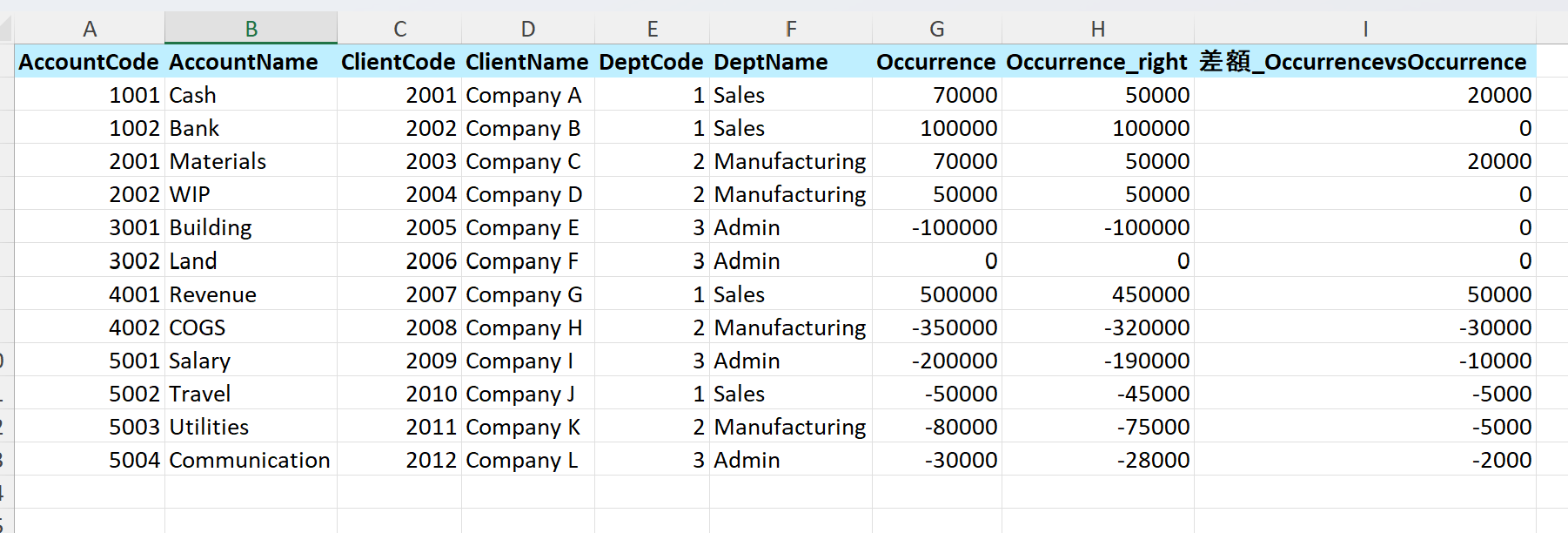This screenshot has width=1568, height=533.
Task: Click the -350000 Occurrence cell
Action: (954, 327)
